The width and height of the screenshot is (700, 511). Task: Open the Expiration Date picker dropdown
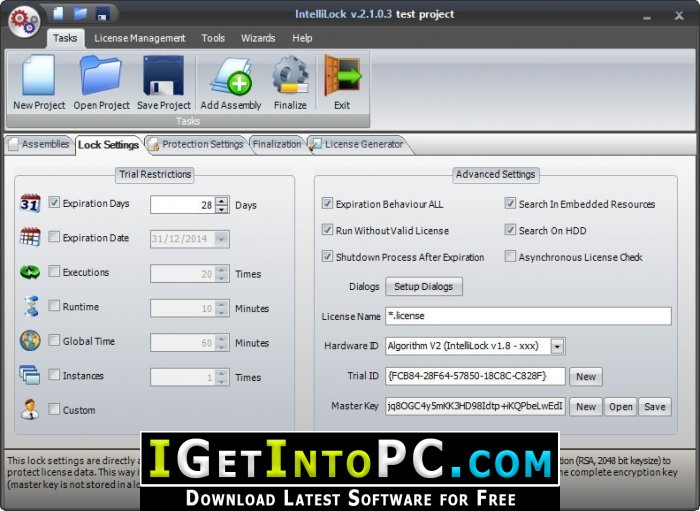221,239
